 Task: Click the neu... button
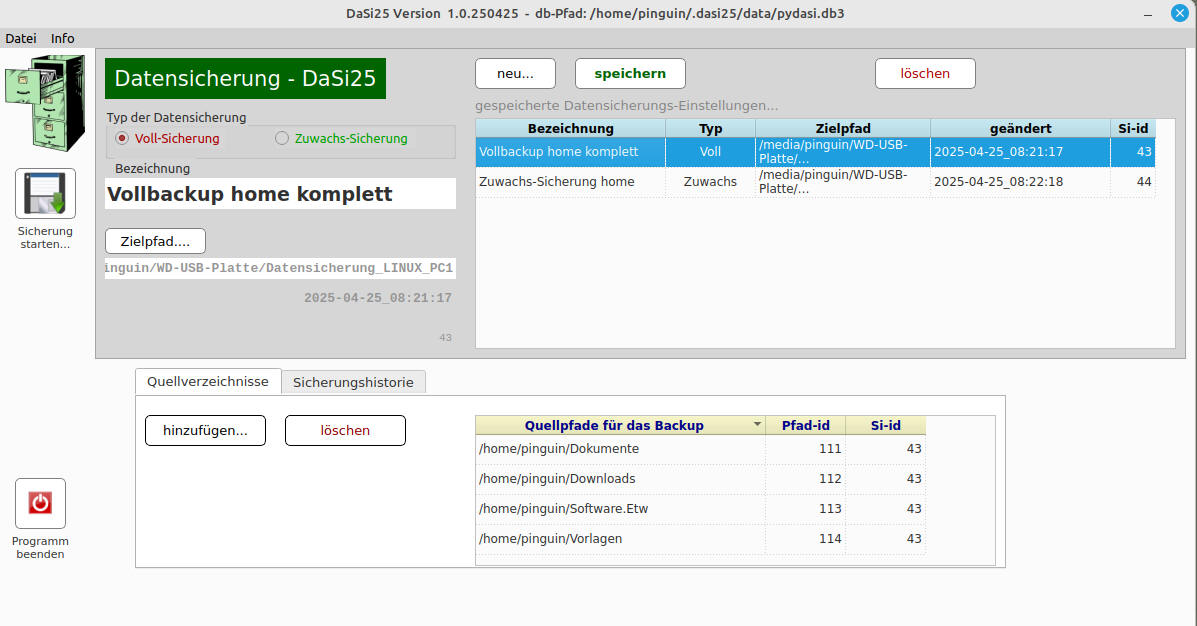pos(515,73)
